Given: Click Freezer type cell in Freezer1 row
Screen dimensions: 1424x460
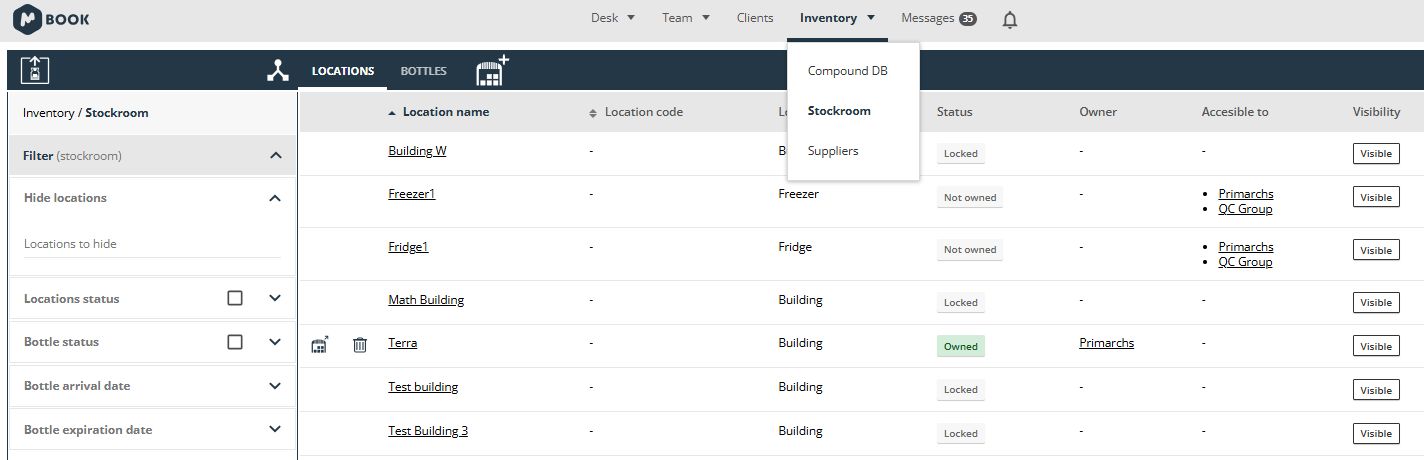Looking at the screenshot, I should coord(799,194).
